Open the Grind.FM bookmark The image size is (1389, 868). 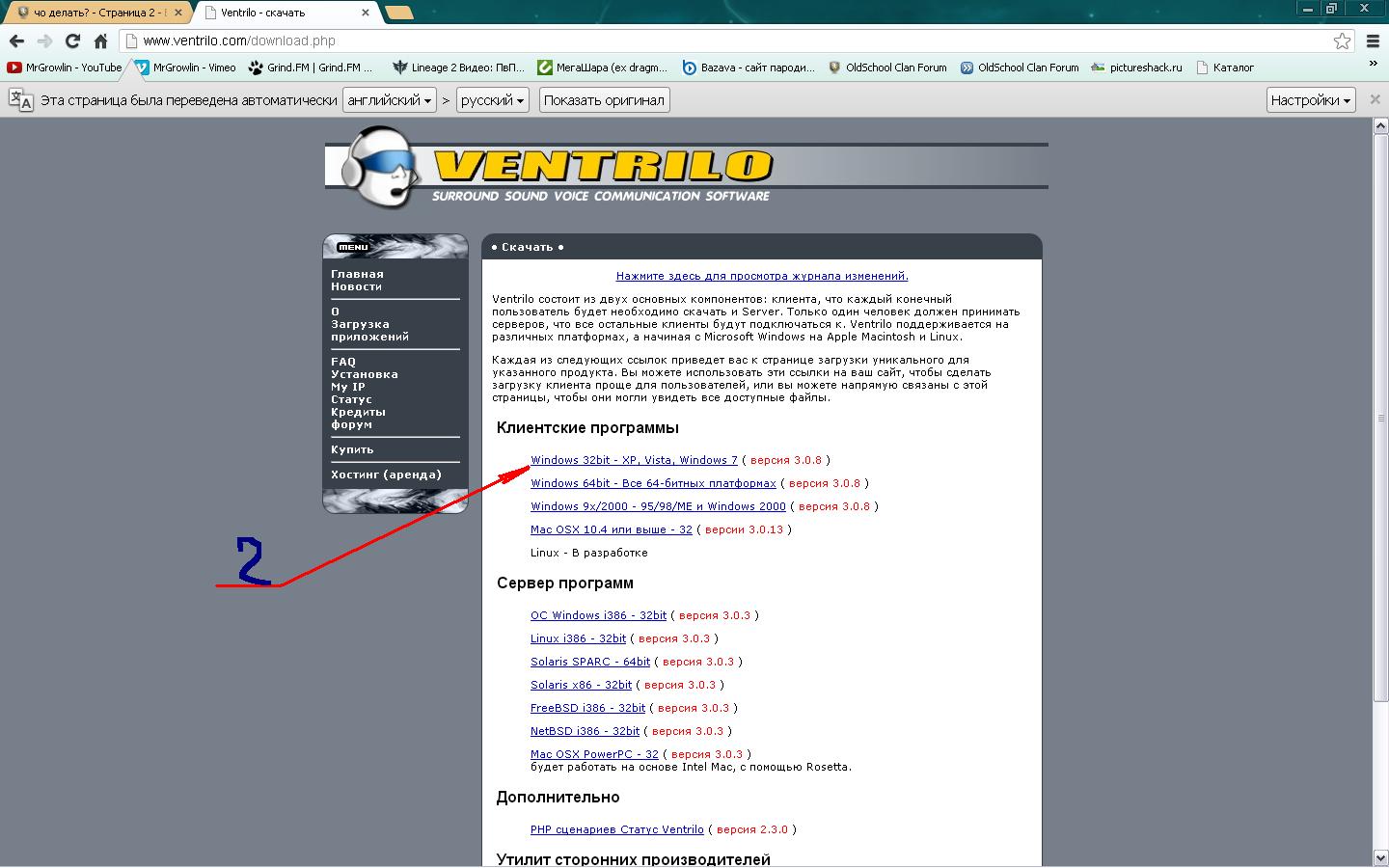pyautogui.click(x=311, y=68)
